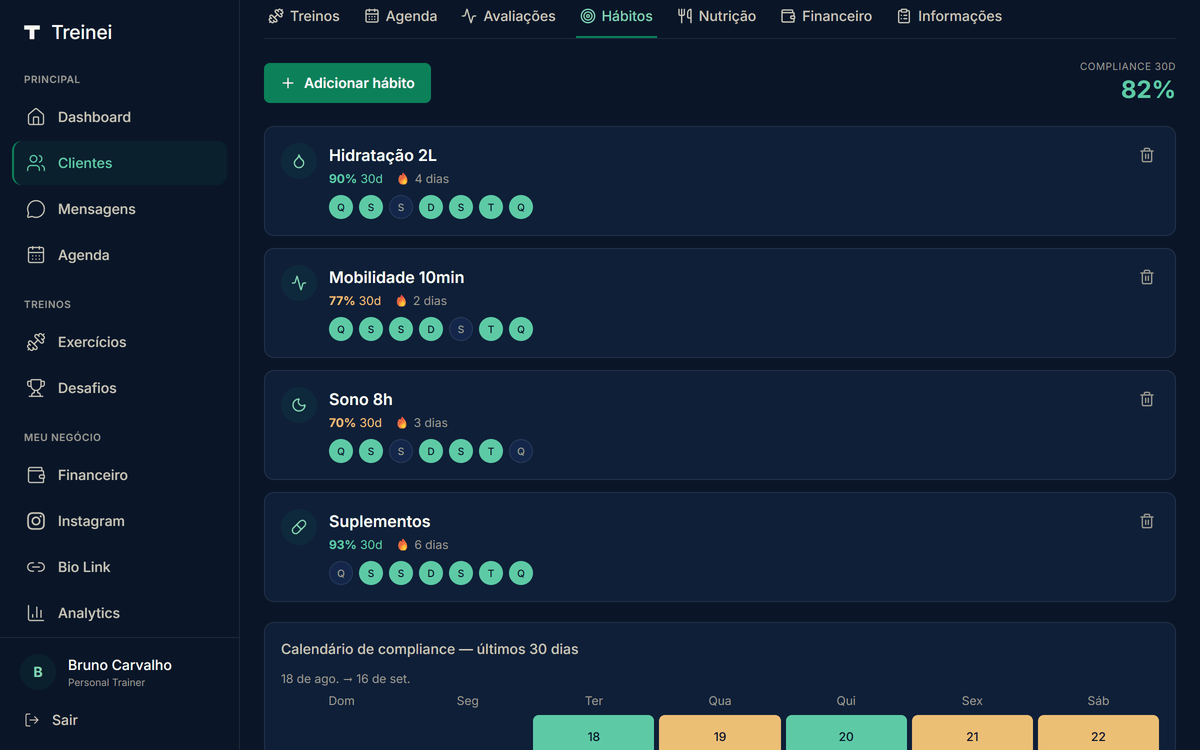Image resolution: width=1200 pixels, height=750 pixels.
Task: Click calendar day 18 cell
Action: (593, 733)
